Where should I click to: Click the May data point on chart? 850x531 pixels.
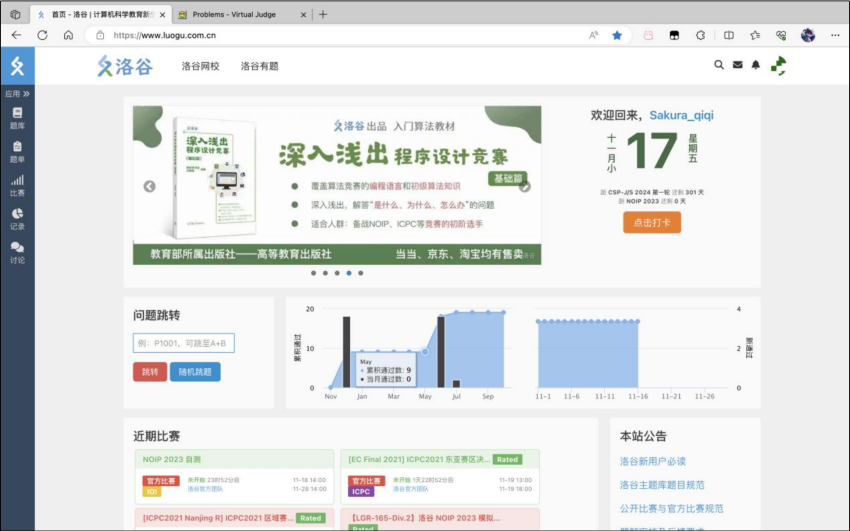coord(425,352)
